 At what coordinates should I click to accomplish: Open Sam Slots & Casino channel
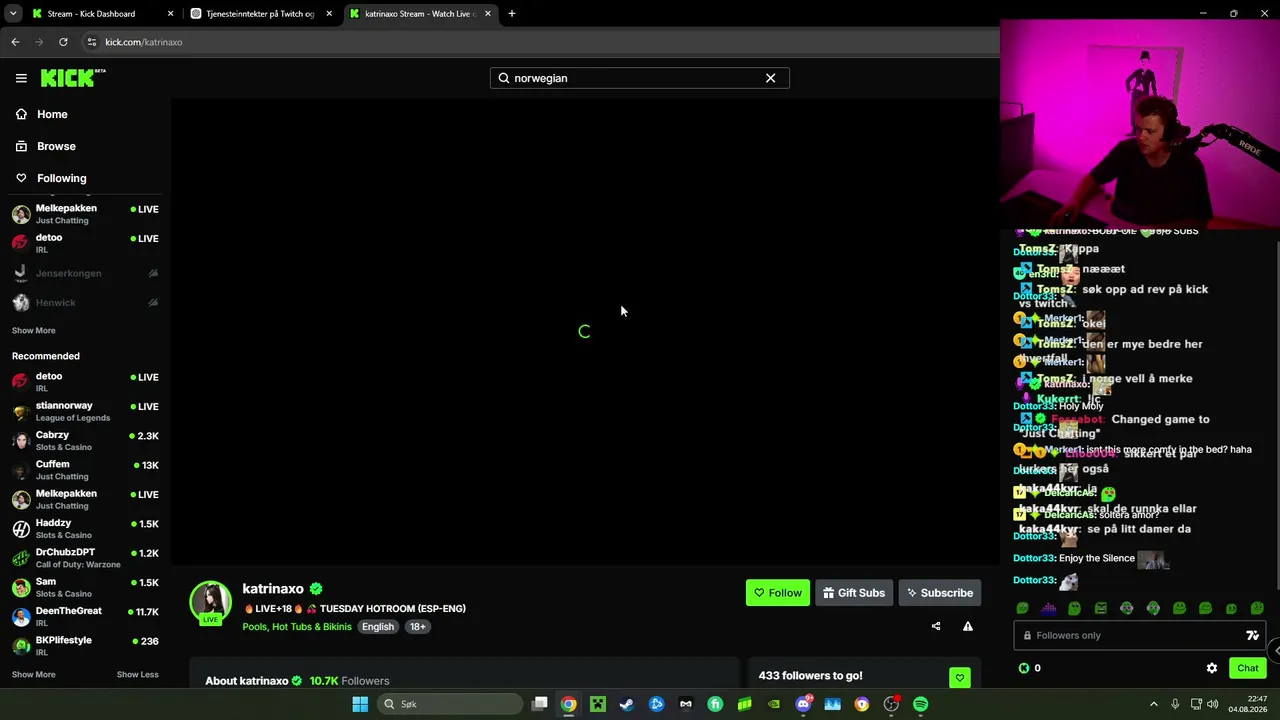(85, 587)
